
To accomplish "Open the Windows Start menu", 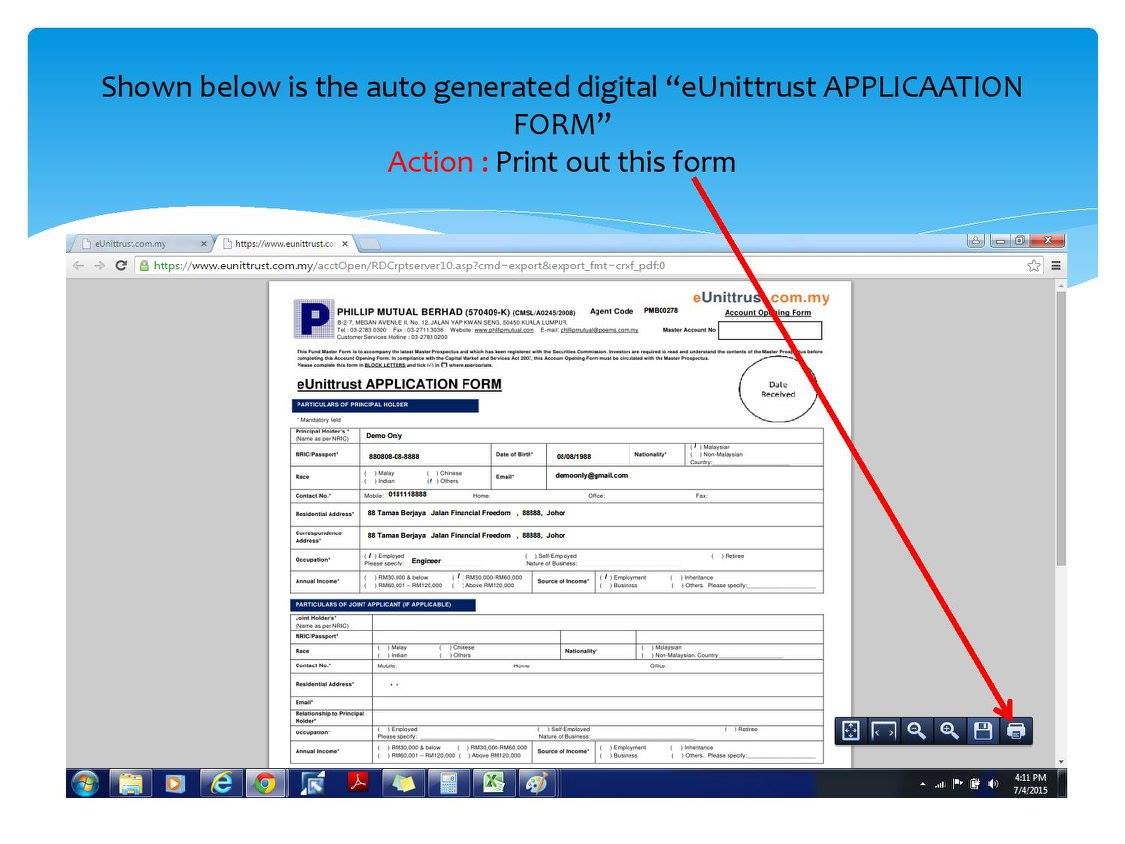I will coord(85,784).
